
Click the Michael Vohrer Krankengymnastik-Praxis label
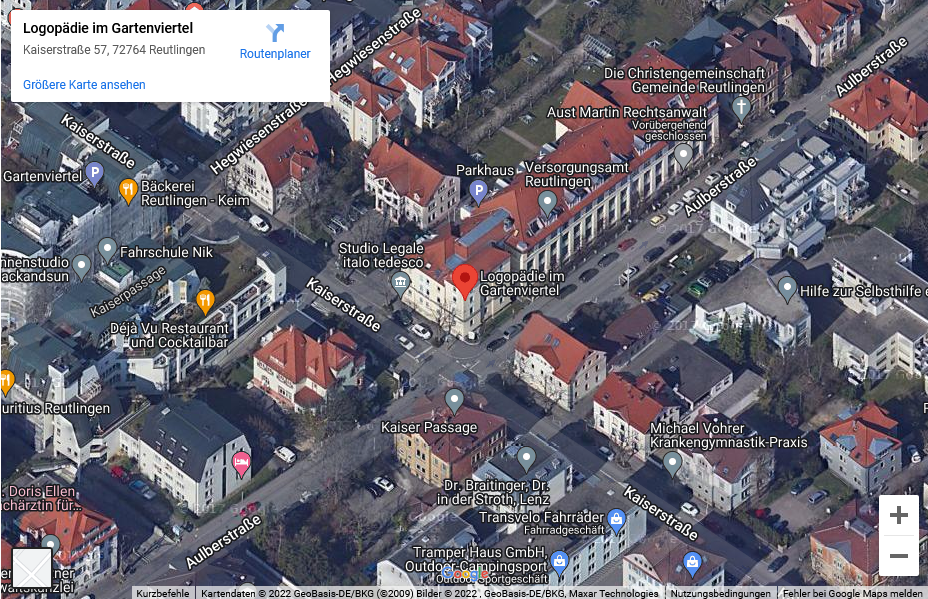pos(729,435)
